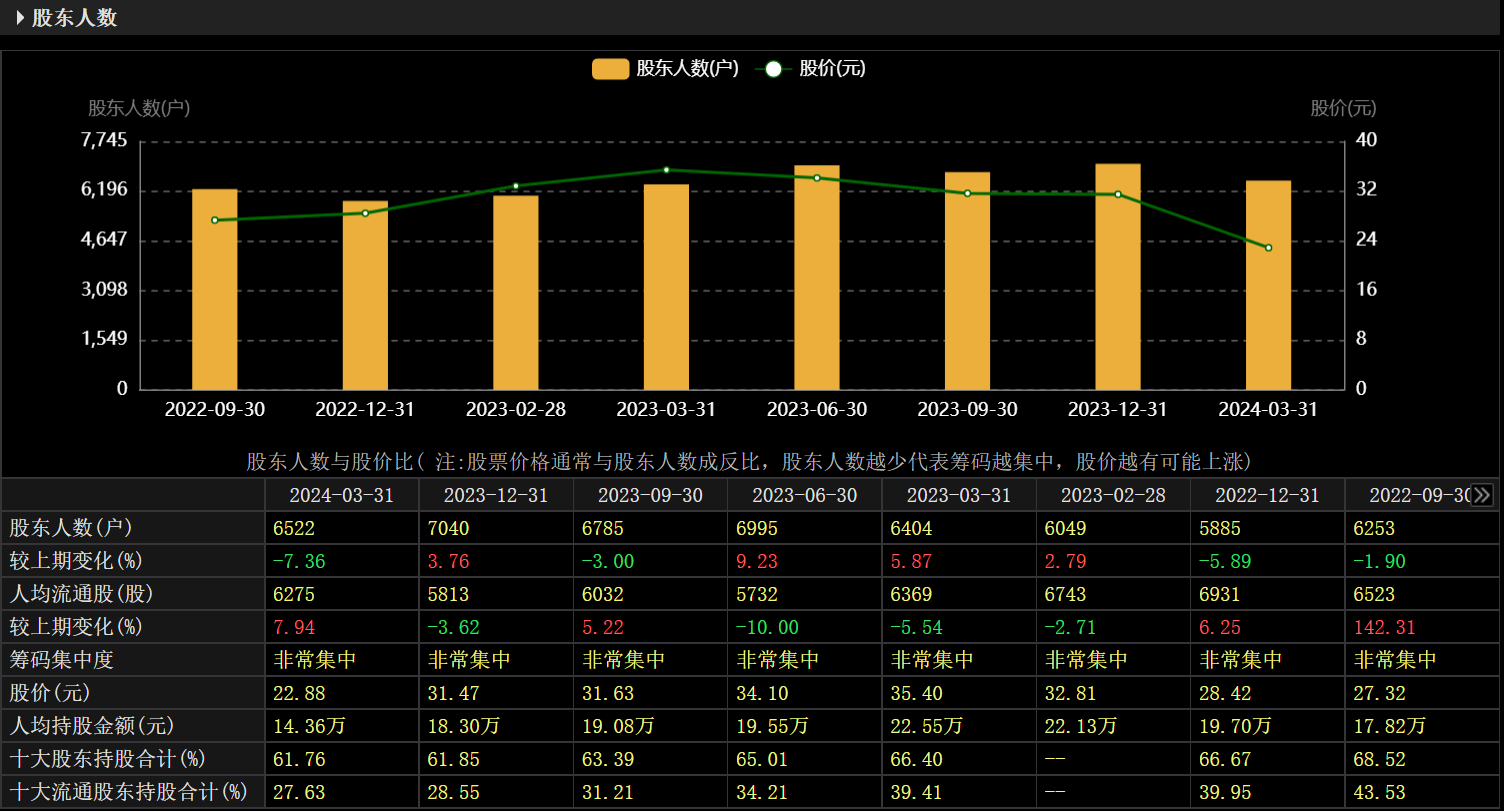The height and width of the screenshot is (811, 1504).
Task: Select the 2024-03-31 stock price data point
Action: 1269,247
